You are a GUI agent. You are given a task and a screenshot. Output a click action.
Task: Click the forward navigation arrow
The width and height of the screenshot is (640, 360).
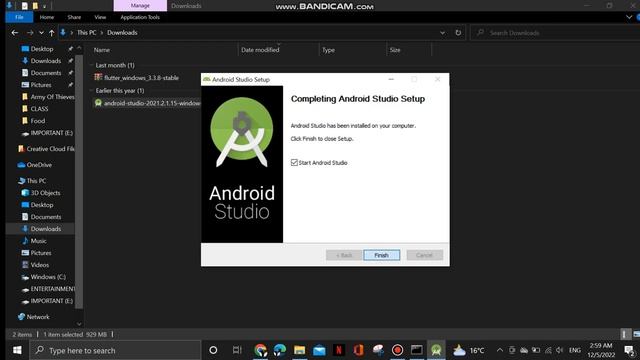(x=30, y=33)
